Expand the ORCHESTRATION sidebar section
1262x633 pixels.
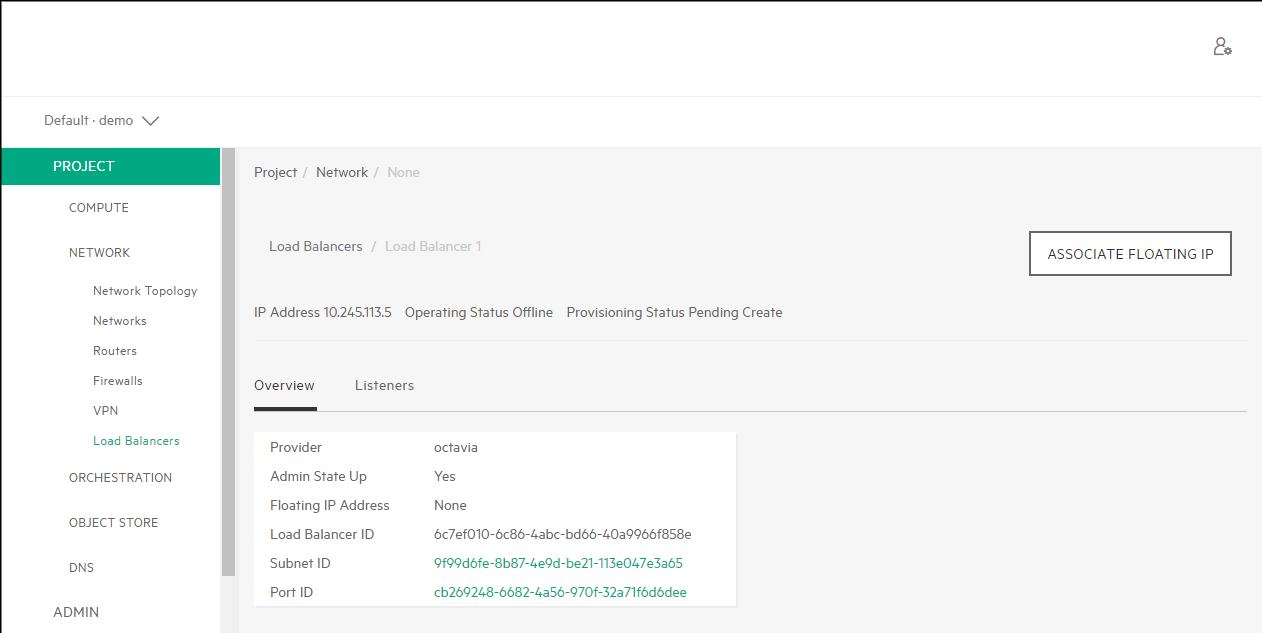[x=120, y=478]
